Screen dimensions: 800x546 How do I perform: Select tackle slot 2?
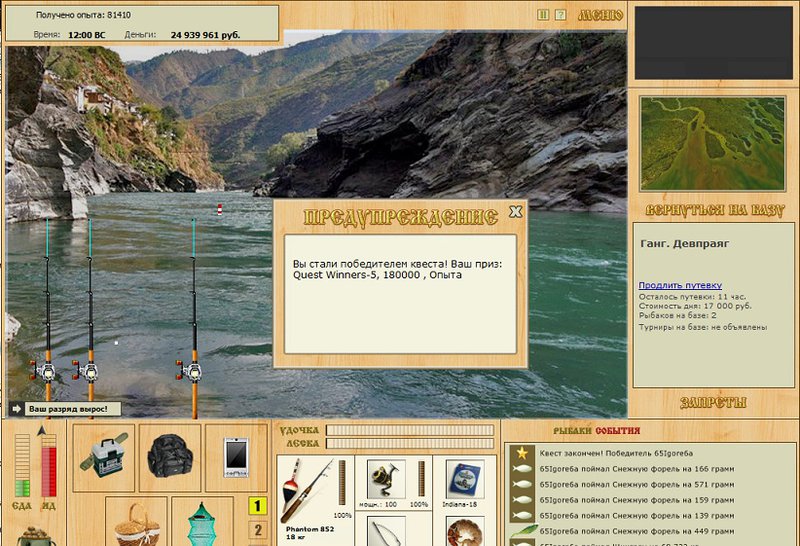pos(258,530)
